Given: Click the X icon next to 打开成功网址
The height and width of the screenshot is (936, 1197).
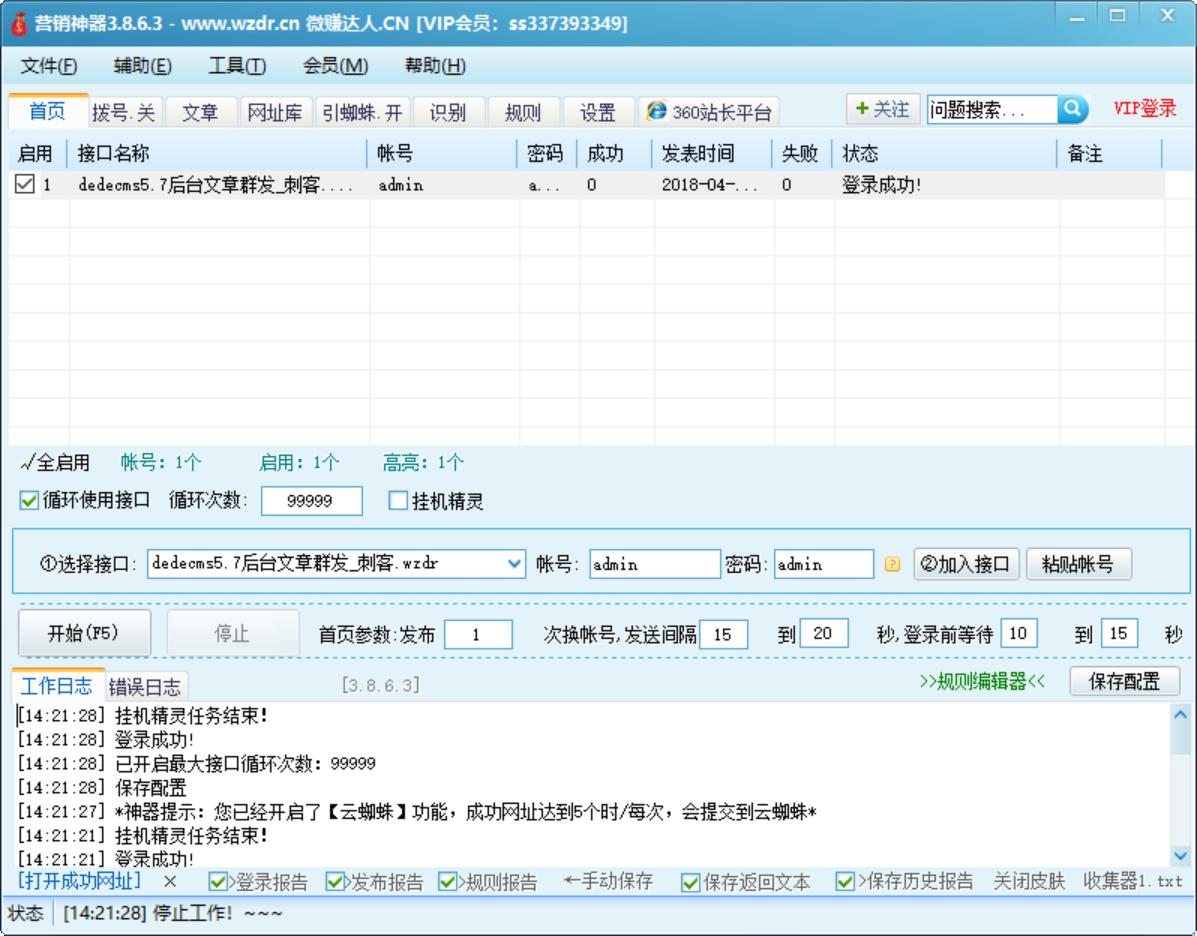Looking at the screenshot, I should (169, 881).
